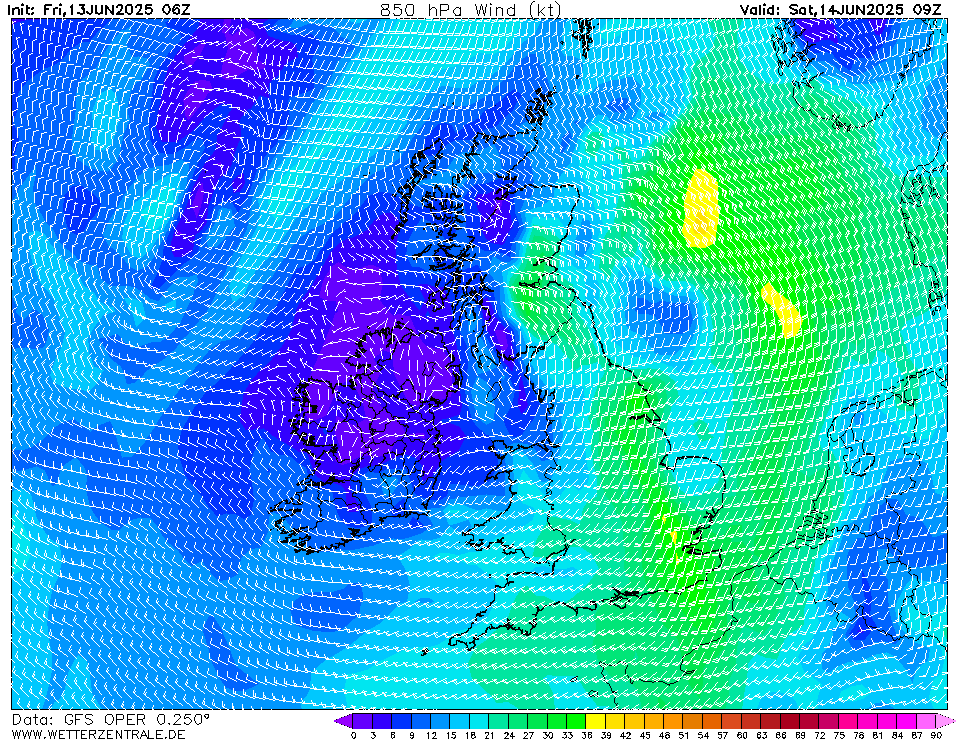Select the 63–66 kt legend swatch
Viewport: 959px width, 741px height.
772,721
